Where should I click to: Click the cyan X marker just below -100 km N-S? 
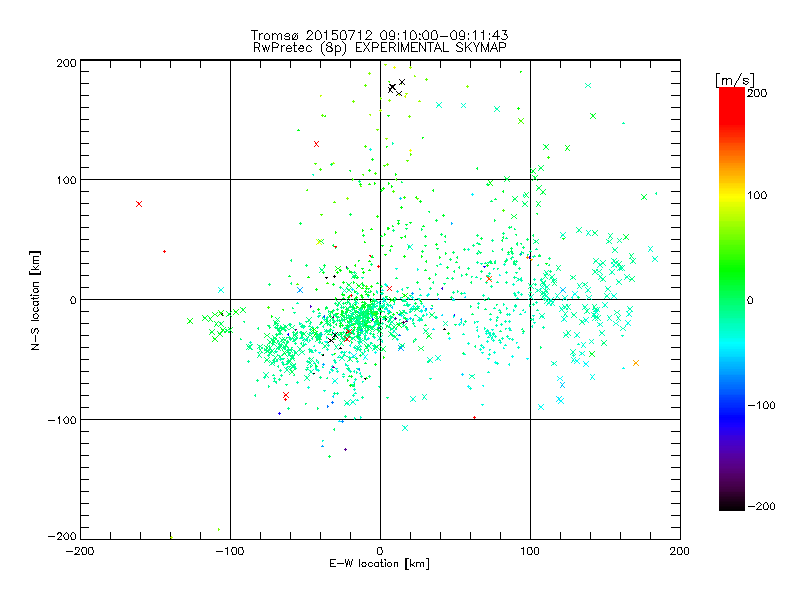[405, 428]
